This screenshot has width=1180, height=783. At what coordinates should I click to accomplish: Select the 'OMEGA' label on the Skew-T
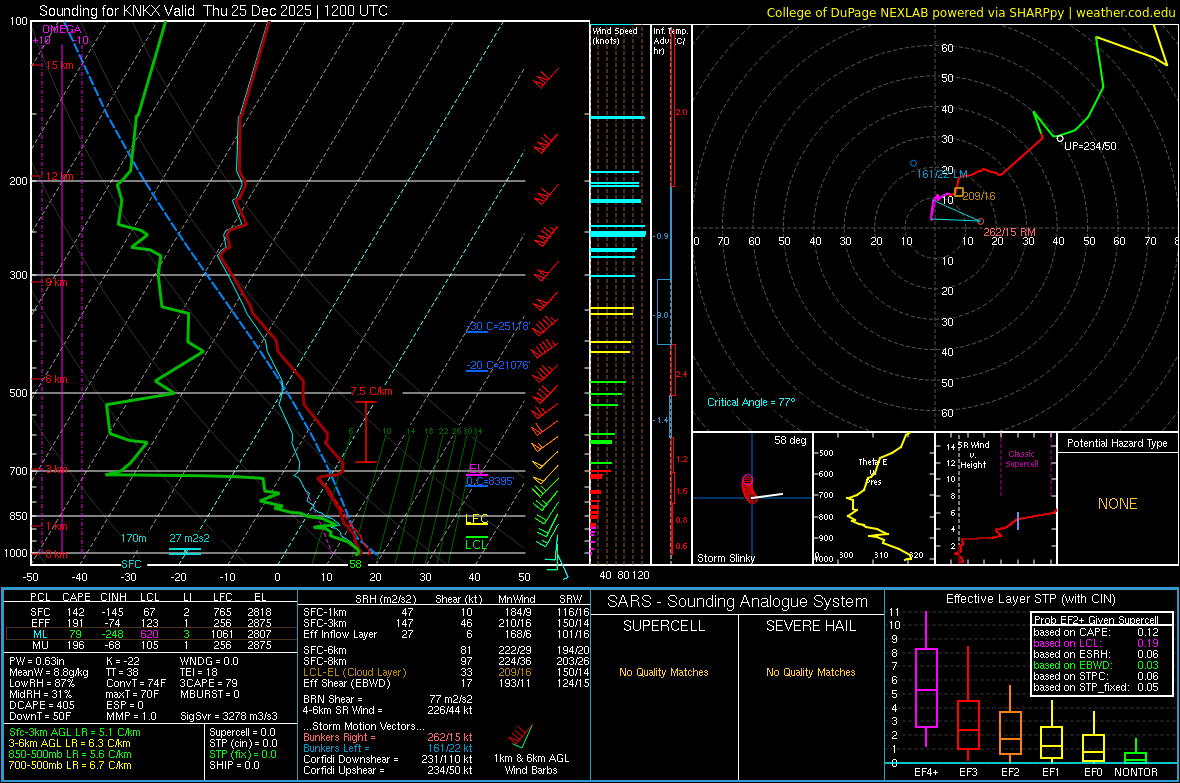(62, 29)
